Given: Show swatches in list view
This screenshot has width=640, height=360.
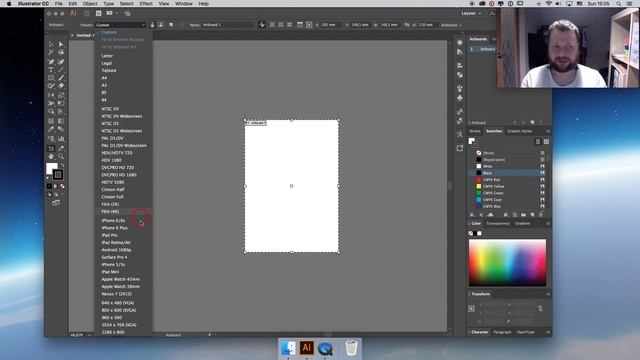Looking at the screenshot, I should tap(538, 142).
